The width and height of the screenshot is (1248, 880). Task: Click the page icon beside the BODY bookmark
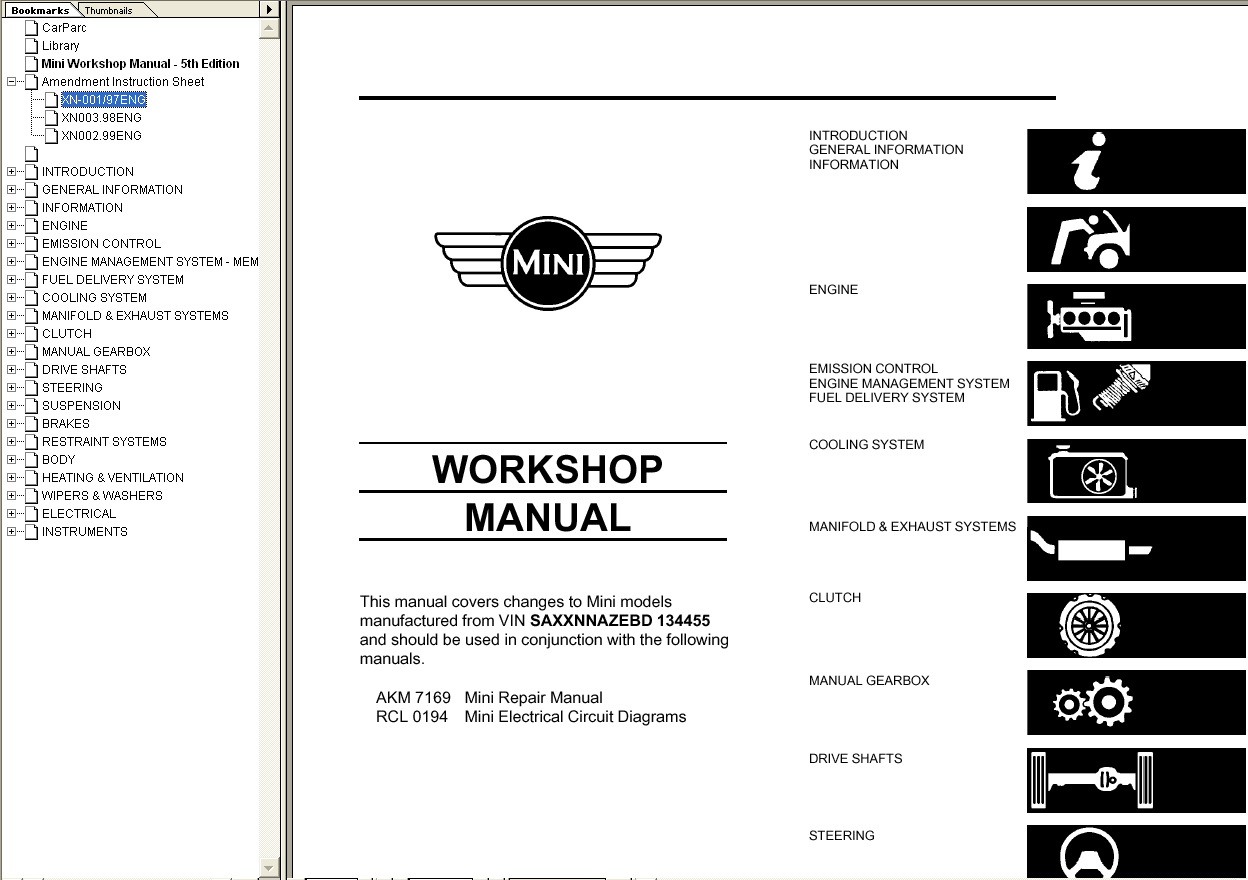(x=31, y=460)
